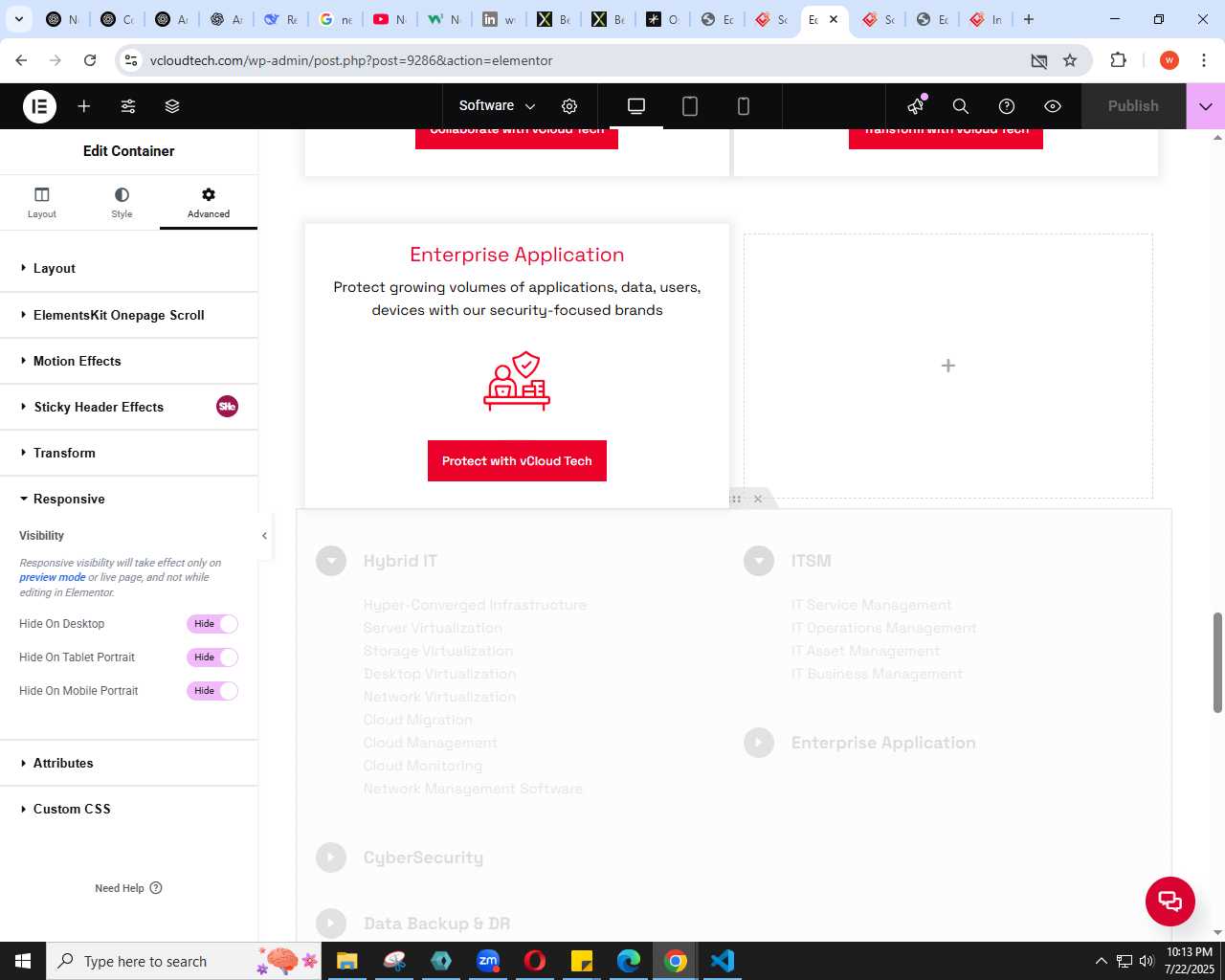Open Publish options dropdown arrow
The width and height of the screenshot is (1225, 980).
(x=1206, y=106)
